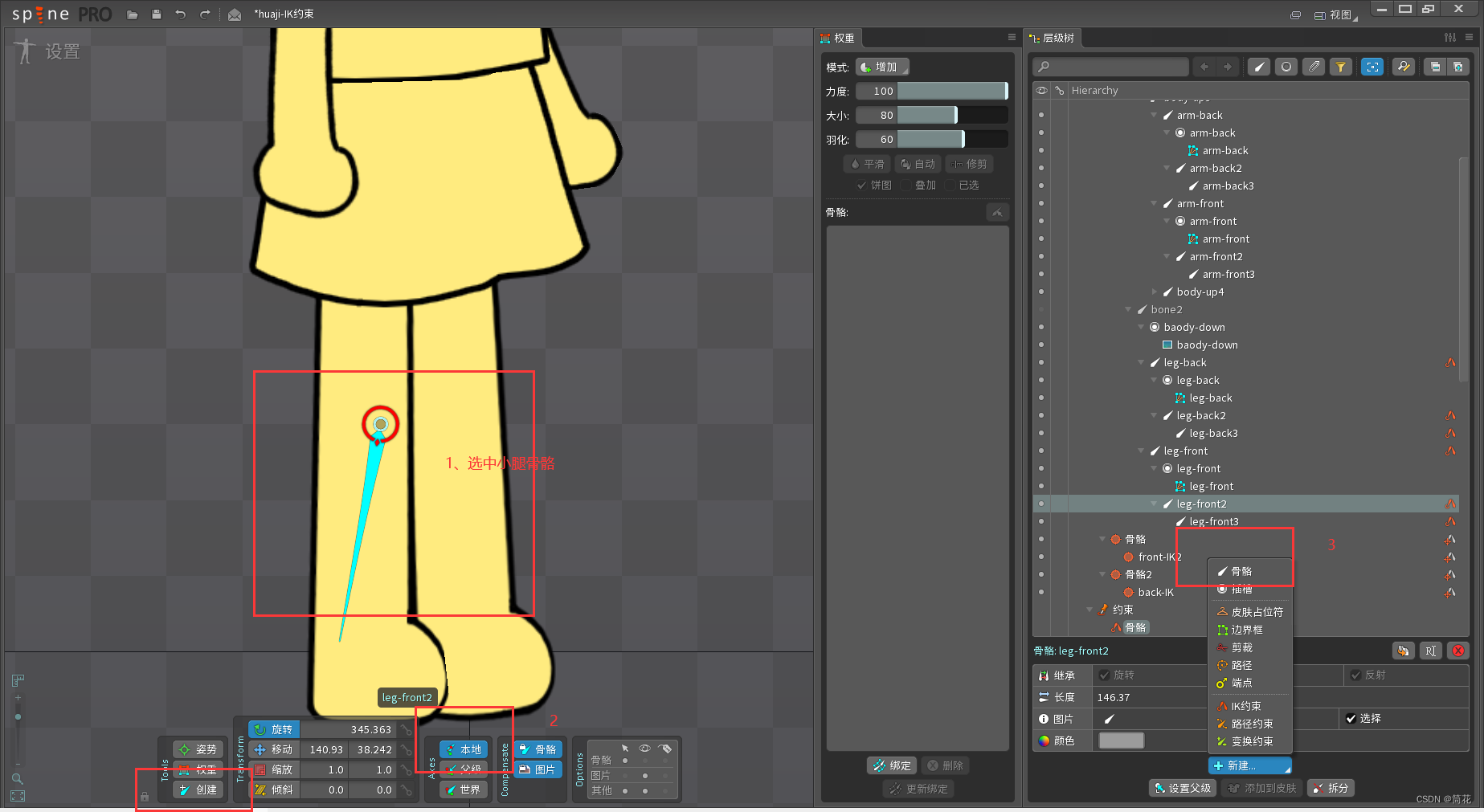Open the weights panel menu icon
1484x812 pixels.
(x=1012, y=37)
